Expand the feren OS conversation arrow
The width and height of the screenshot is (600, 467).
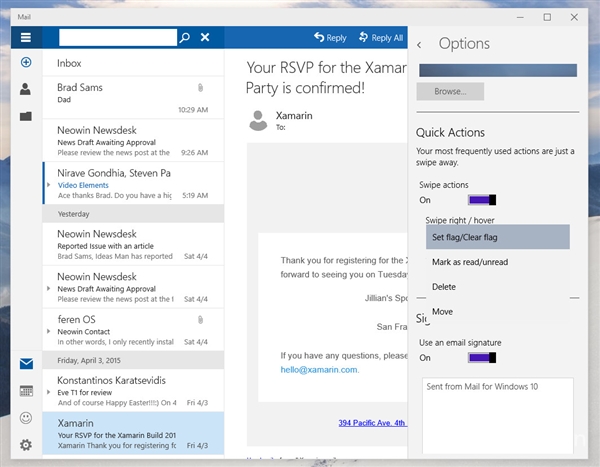[x=50, y=331]
